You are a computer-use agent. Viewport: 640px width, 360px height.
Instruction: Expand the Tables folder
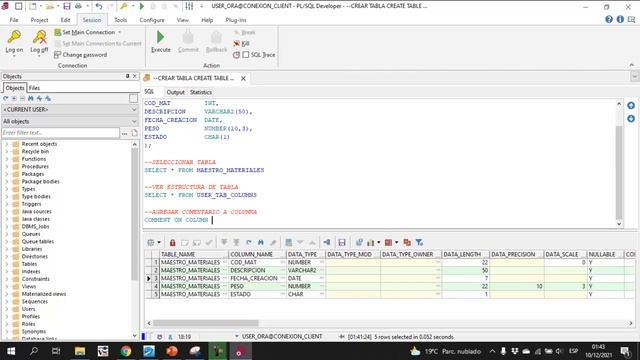click(x=7, y=264)
